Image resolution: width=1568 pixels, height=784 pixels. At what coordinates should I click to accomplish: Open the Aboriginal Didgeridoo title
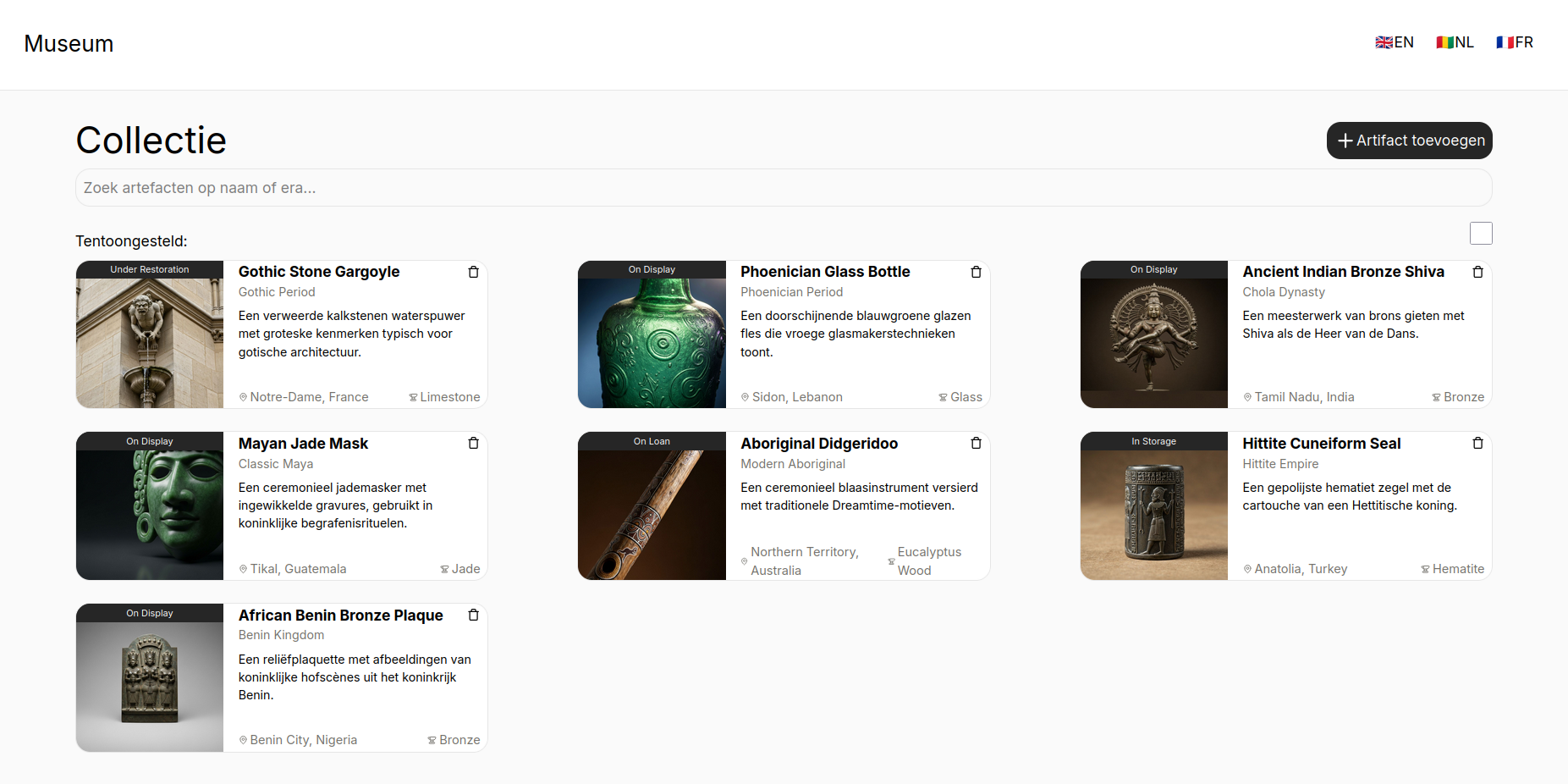pyautogui.click(x=818, y=444)
